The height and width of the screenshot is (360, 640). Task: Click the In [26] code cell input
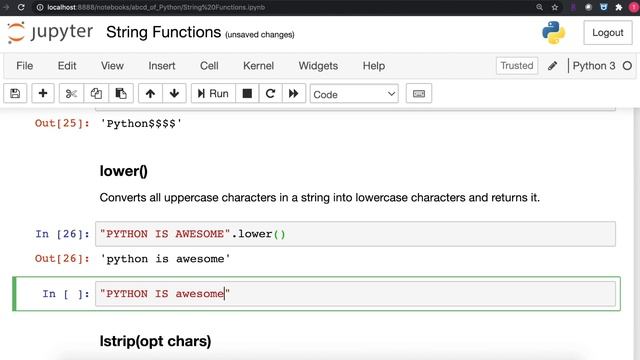(x=355, y=234)
